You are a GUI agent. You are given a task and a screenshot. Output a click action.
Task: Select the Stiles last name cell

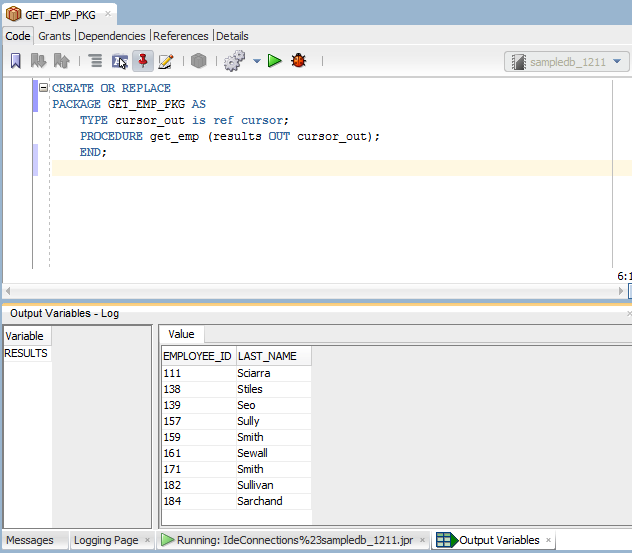pos(273,389)
